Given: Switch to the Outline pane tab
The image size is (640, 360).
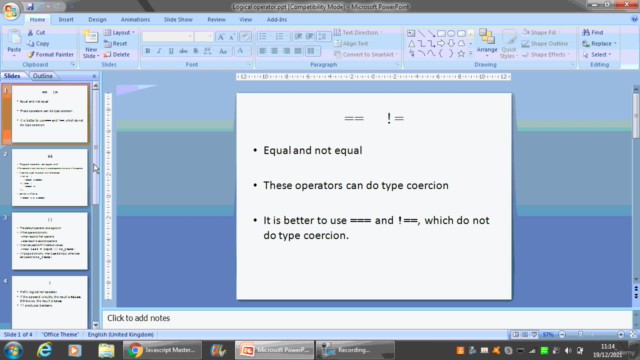Looking at the screenshot, I should (x=42, y=76).
